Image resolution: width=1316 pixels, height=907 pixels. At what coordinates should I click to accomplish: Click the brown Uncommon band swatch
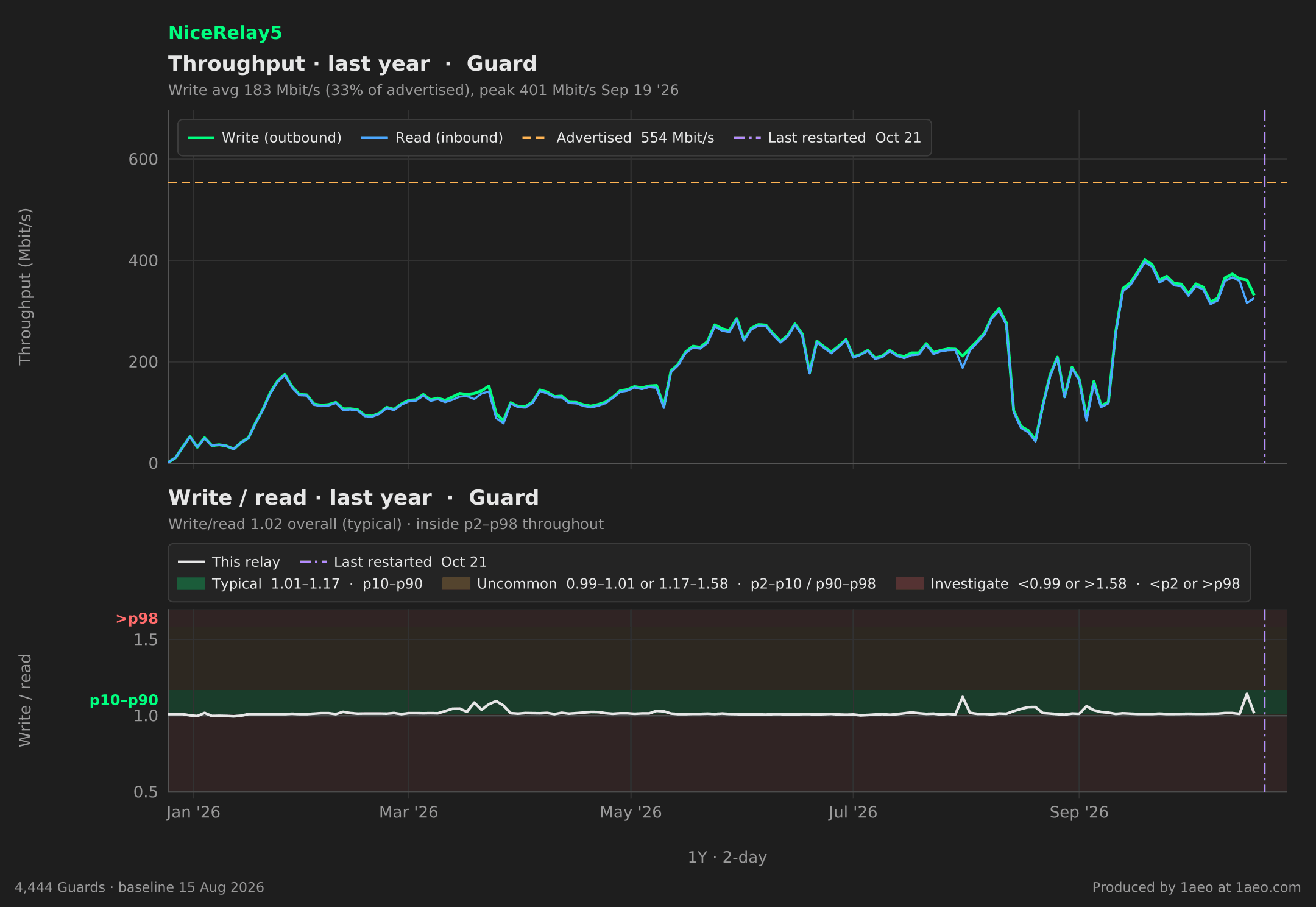[456, 584]
